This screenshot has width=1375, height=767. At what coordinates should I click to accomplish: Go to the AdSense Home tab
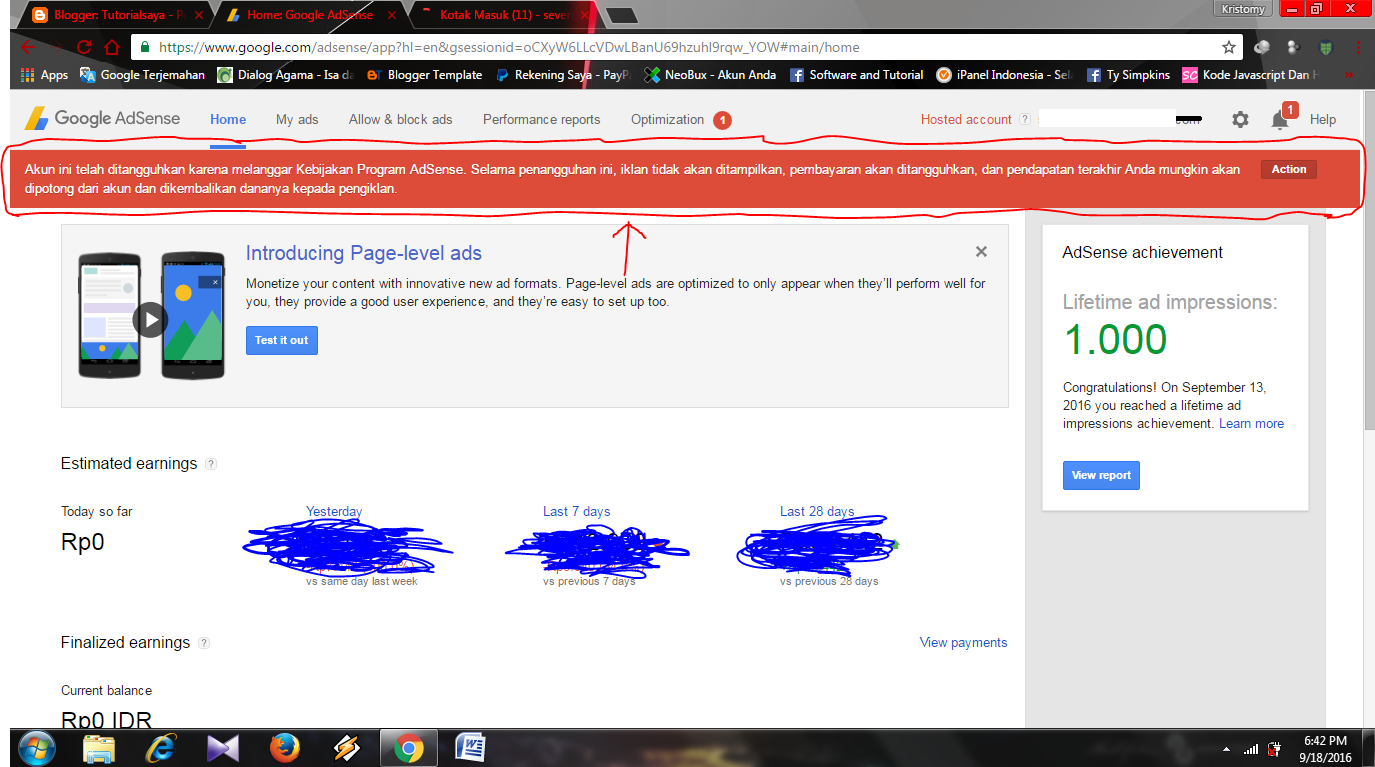[228, 120]
